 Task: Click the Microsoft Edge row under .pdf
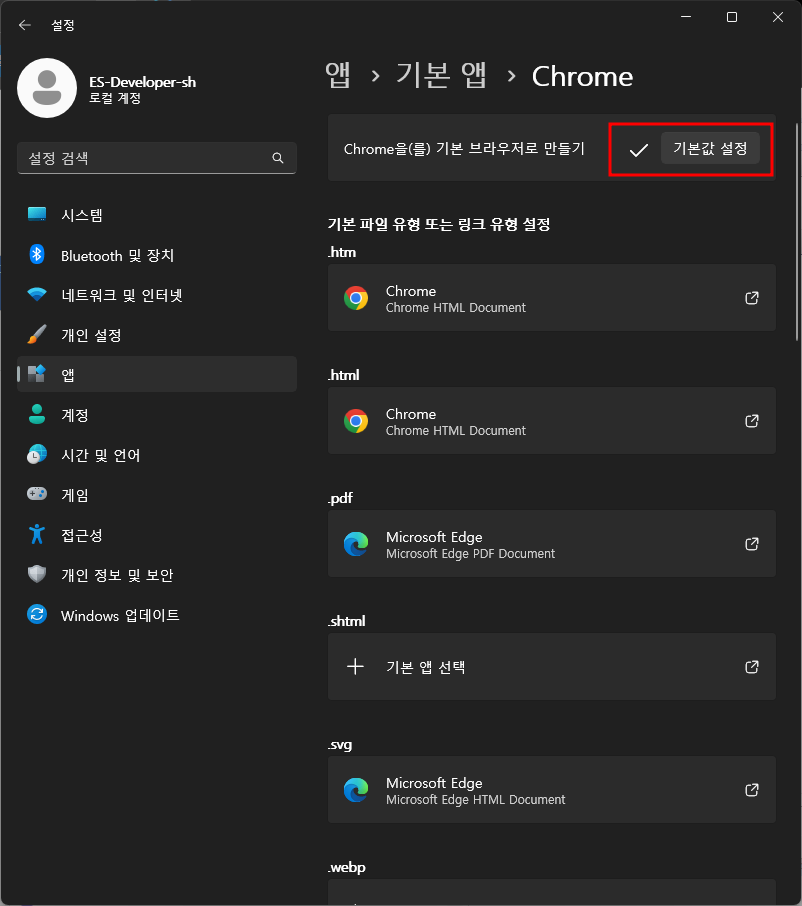pos(552,544)
